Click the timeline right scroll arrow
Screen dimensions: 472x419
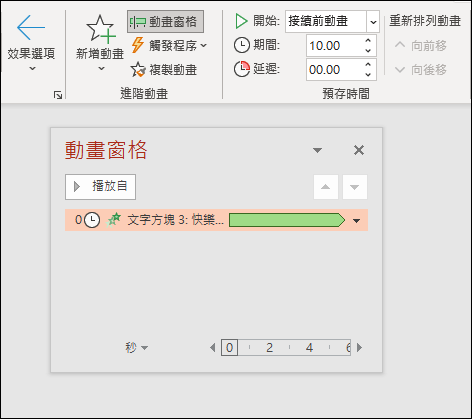click(x=359, y=348)
